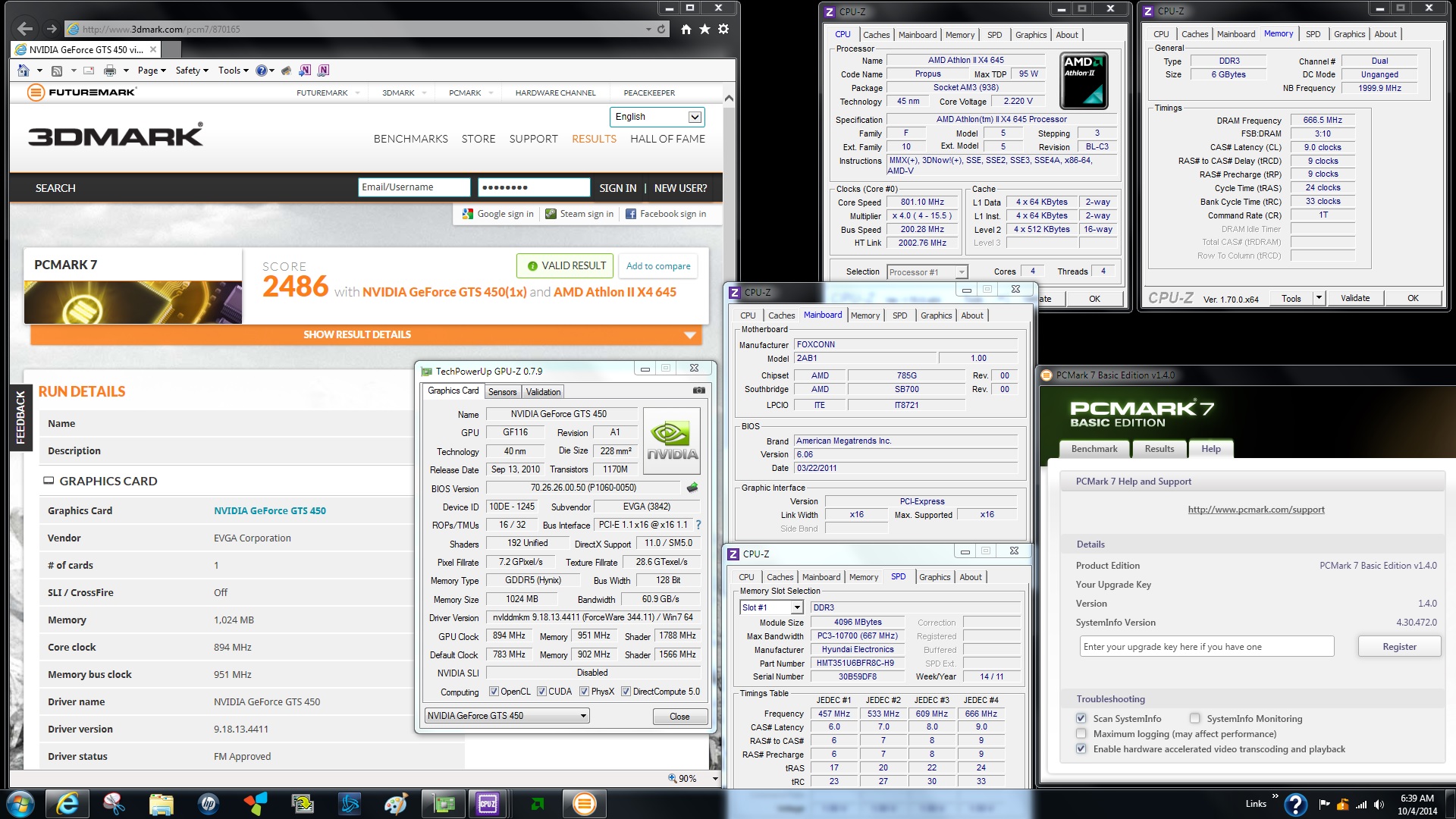This screenshot has width=1456, height=819.
Task: Click the RSS feeds icon in command bar
Action: click(x=57, y=71)
